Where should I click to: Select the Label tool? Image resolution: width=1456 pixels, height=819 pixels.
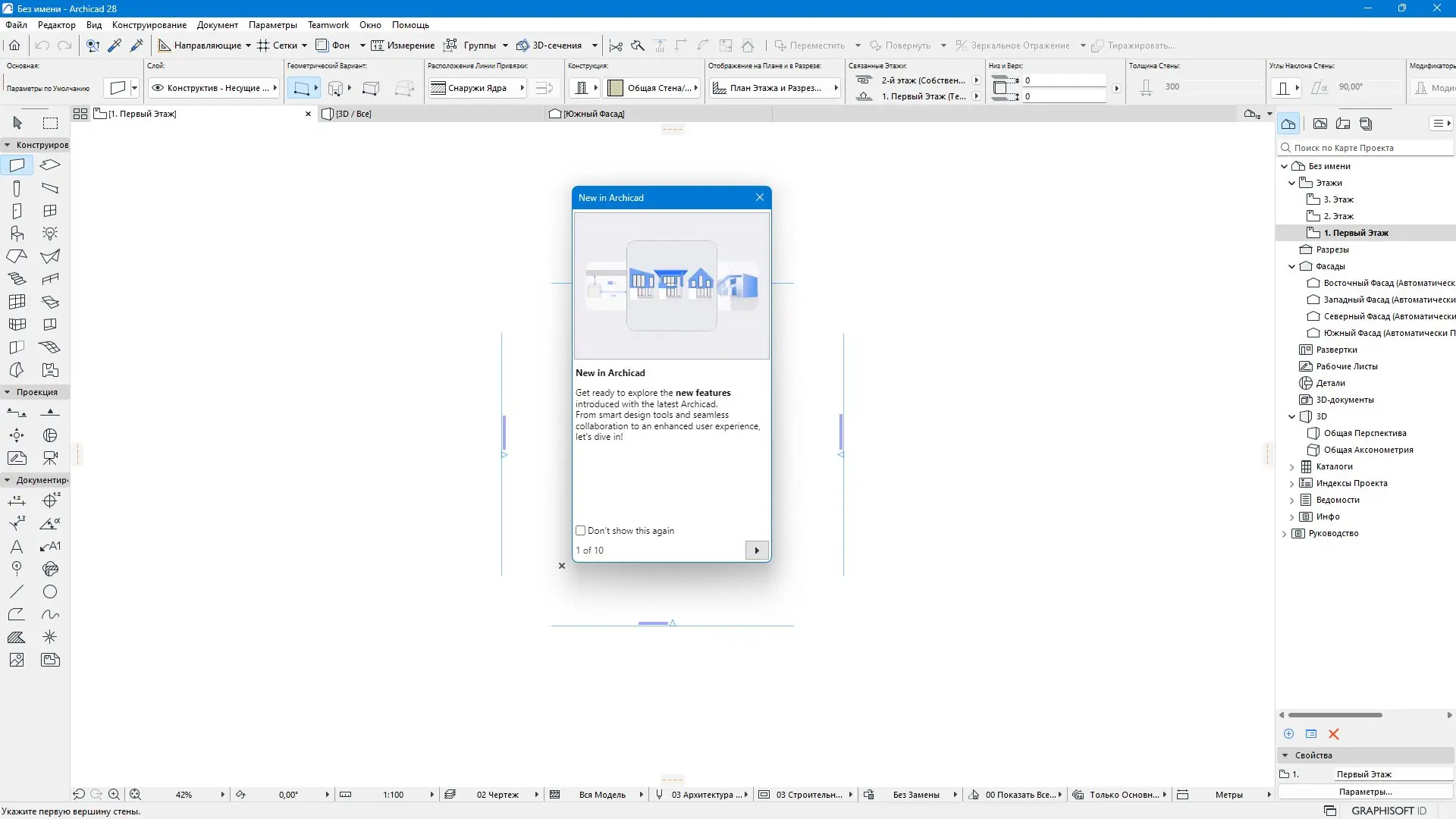(50, 546)
